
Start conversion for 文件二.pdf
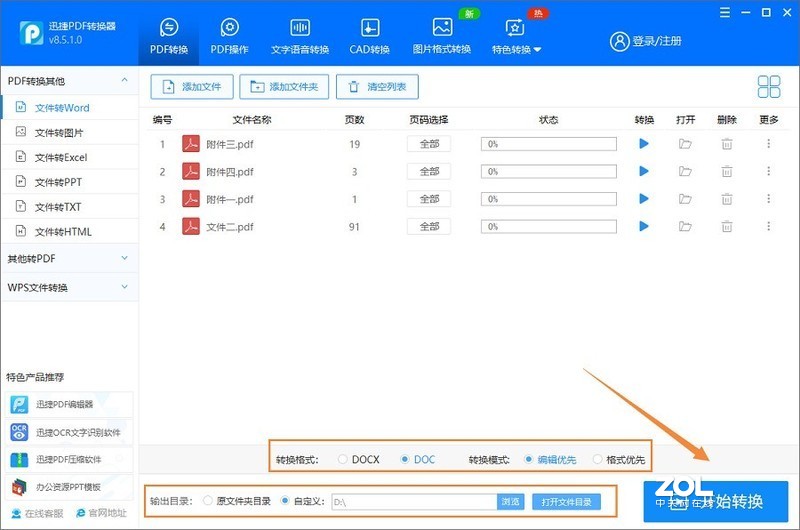[x=644, y=226]
